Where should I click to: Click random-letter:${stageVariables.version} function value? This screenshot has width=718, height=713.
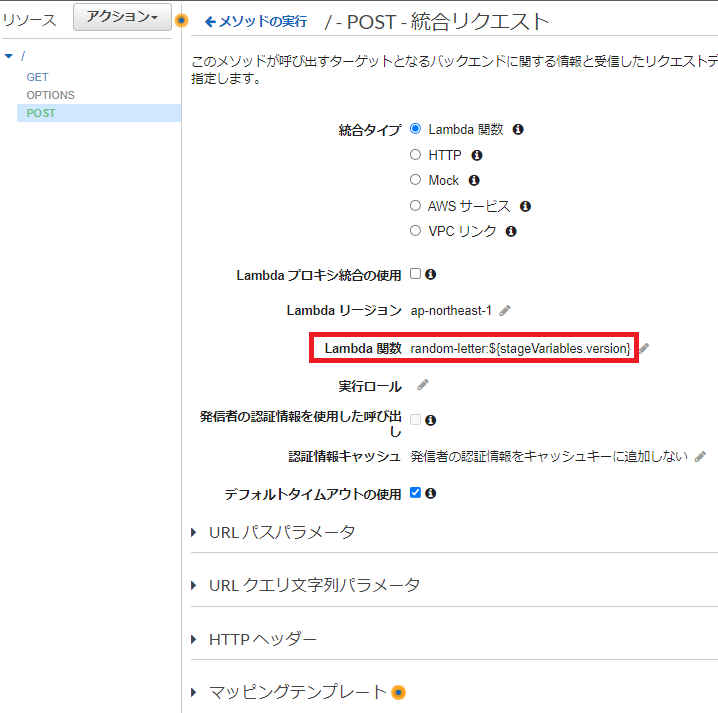521,348
